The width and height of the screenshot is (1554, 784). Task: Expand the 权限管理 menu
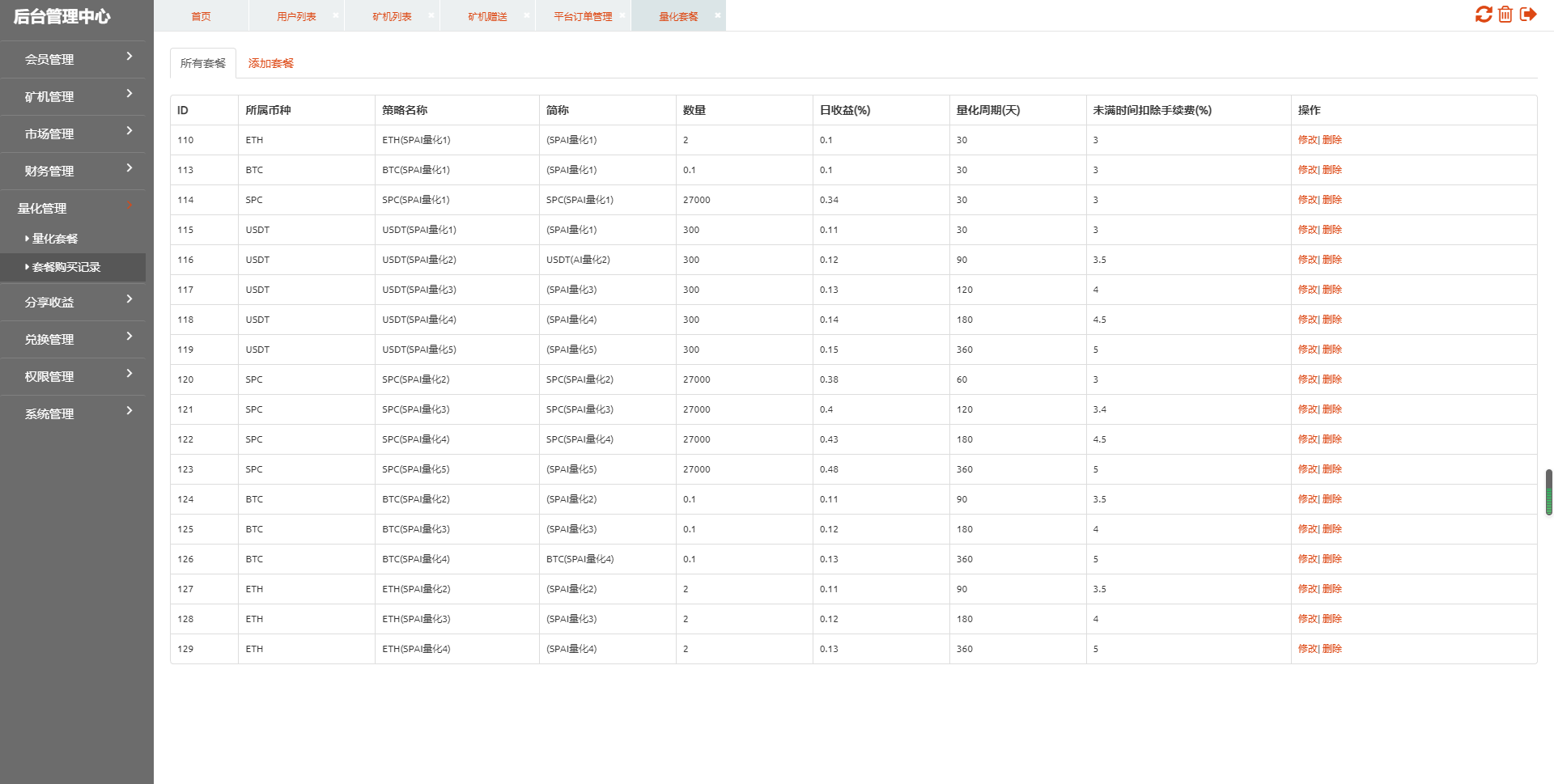tap(73, 376)
